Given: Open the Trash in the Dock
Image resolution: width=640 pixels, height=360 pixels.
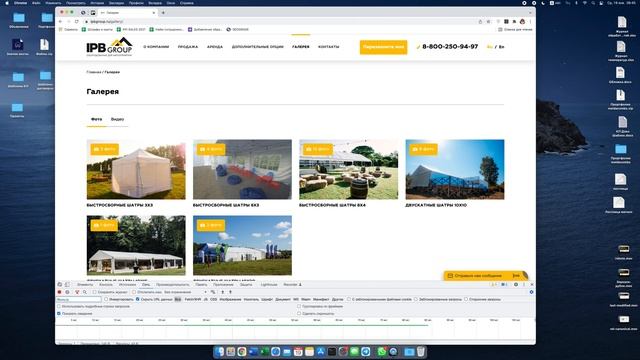Looking at the screenshot, I should [x=421, y=351].
